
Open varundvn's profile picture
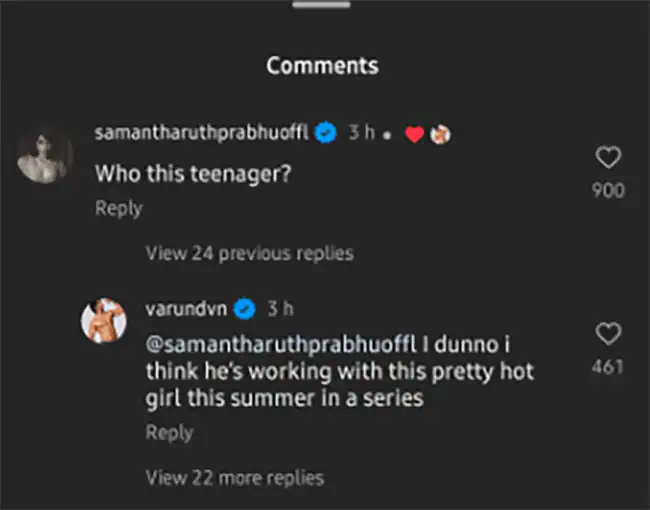[x=104, y=320]
